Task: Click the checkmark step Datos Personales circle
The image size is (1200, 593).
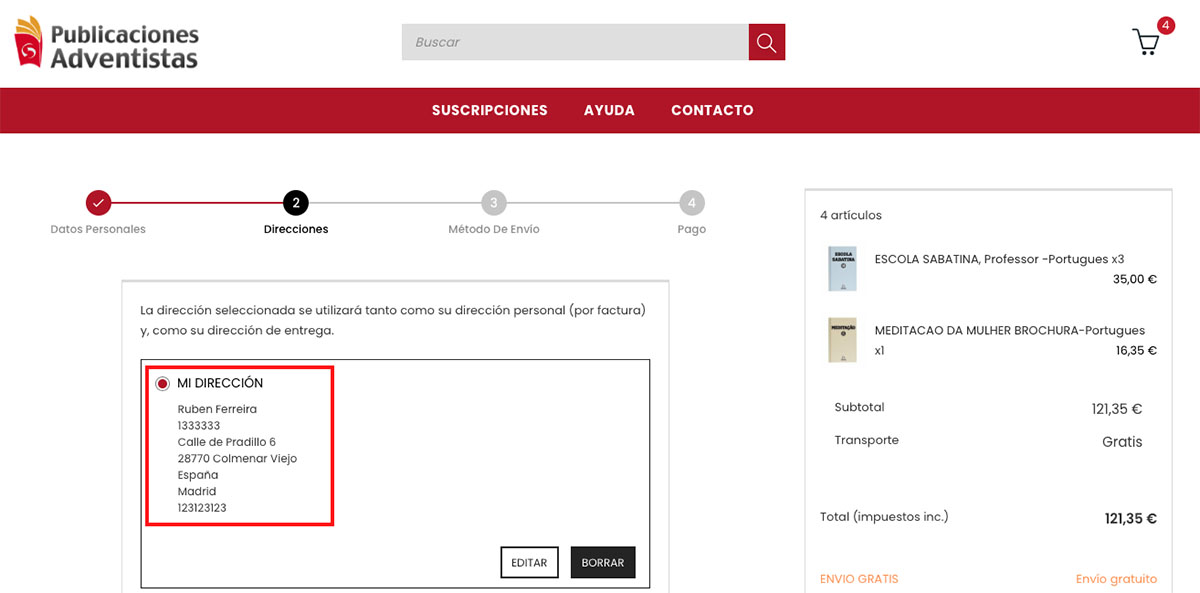Action: [98, 203]
